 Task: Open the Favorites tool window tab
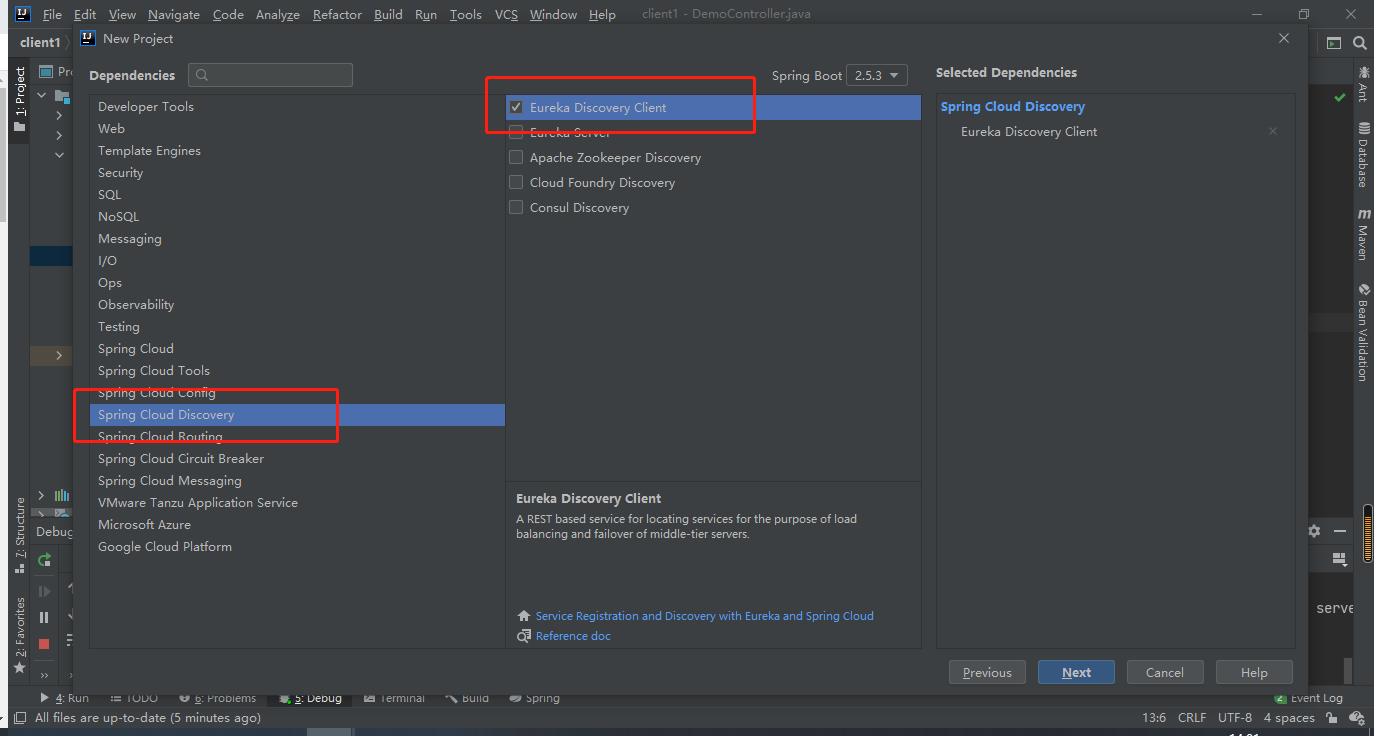pyautogui.click(x=19, y=635)
